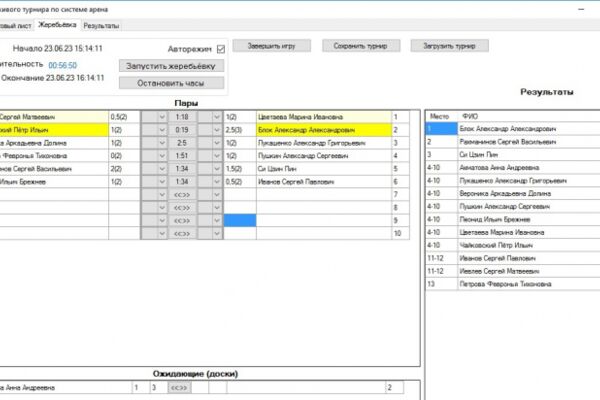The width and height of the screenshot is (600, 400).
Task: Switch to the Результаты tab
Action: click(101, 26)
